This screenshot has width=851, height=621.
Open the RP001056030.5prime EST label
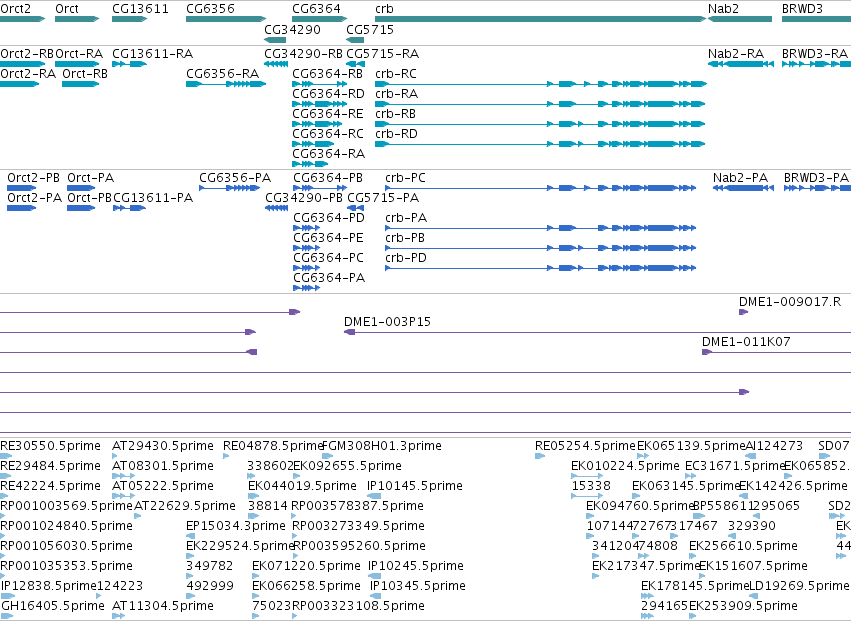pyautogui.click(x=66, y=546)
